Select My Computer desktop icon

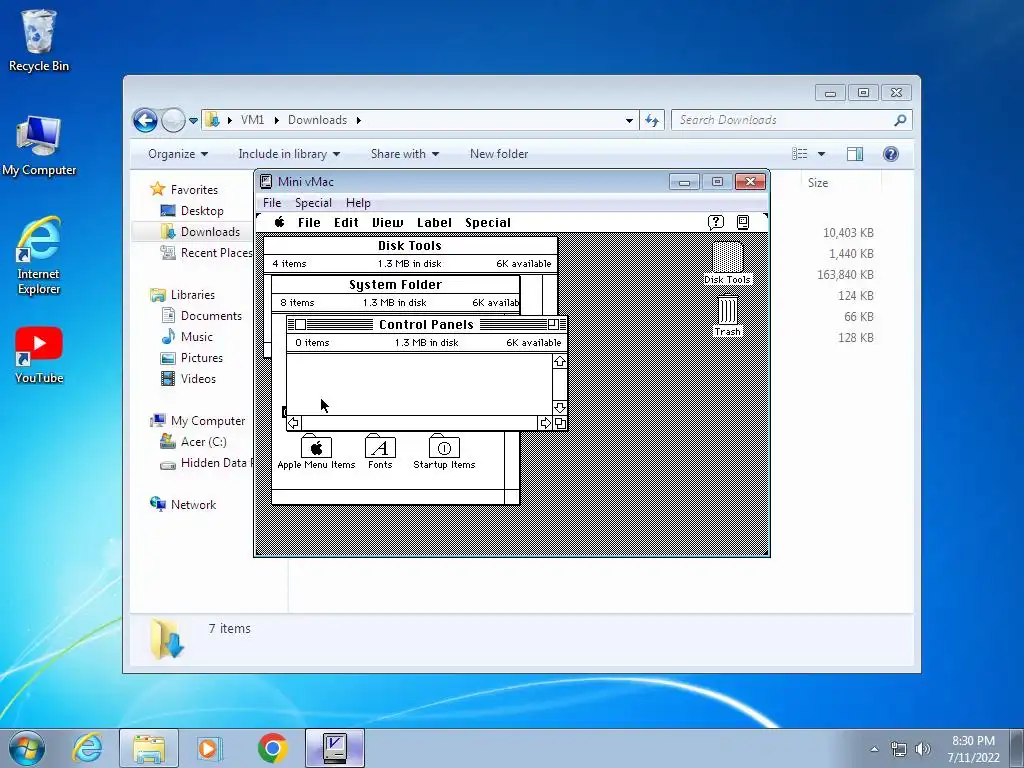point(39,146)
